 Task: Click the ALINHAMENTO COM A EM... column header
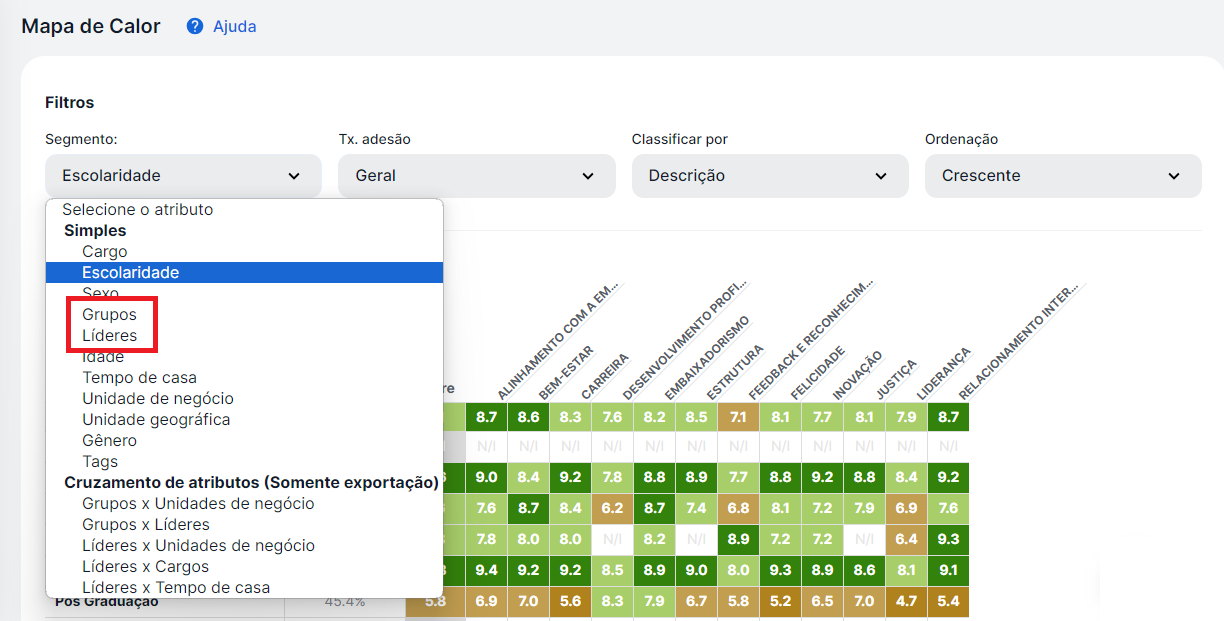(559, 341)
